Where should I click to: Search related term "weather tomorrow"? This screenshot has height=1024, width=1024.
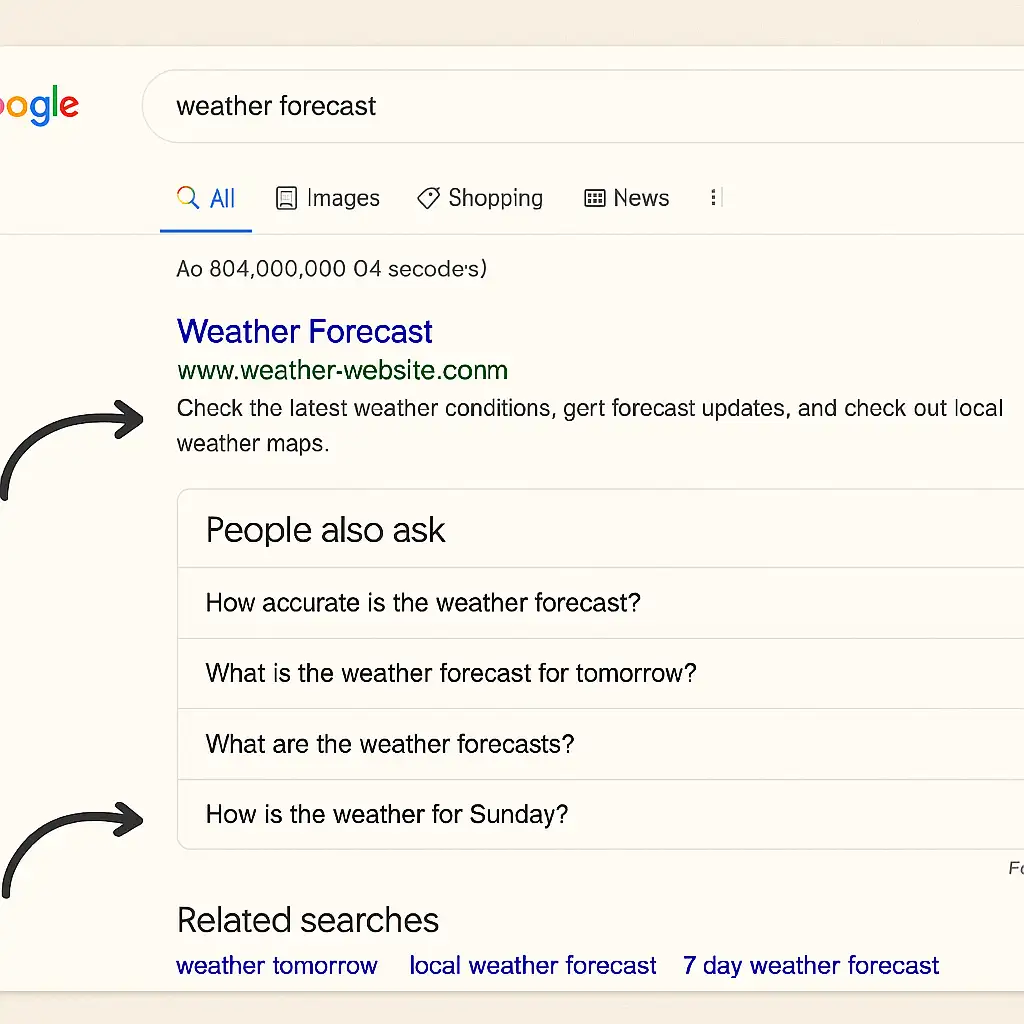(277, 966)
